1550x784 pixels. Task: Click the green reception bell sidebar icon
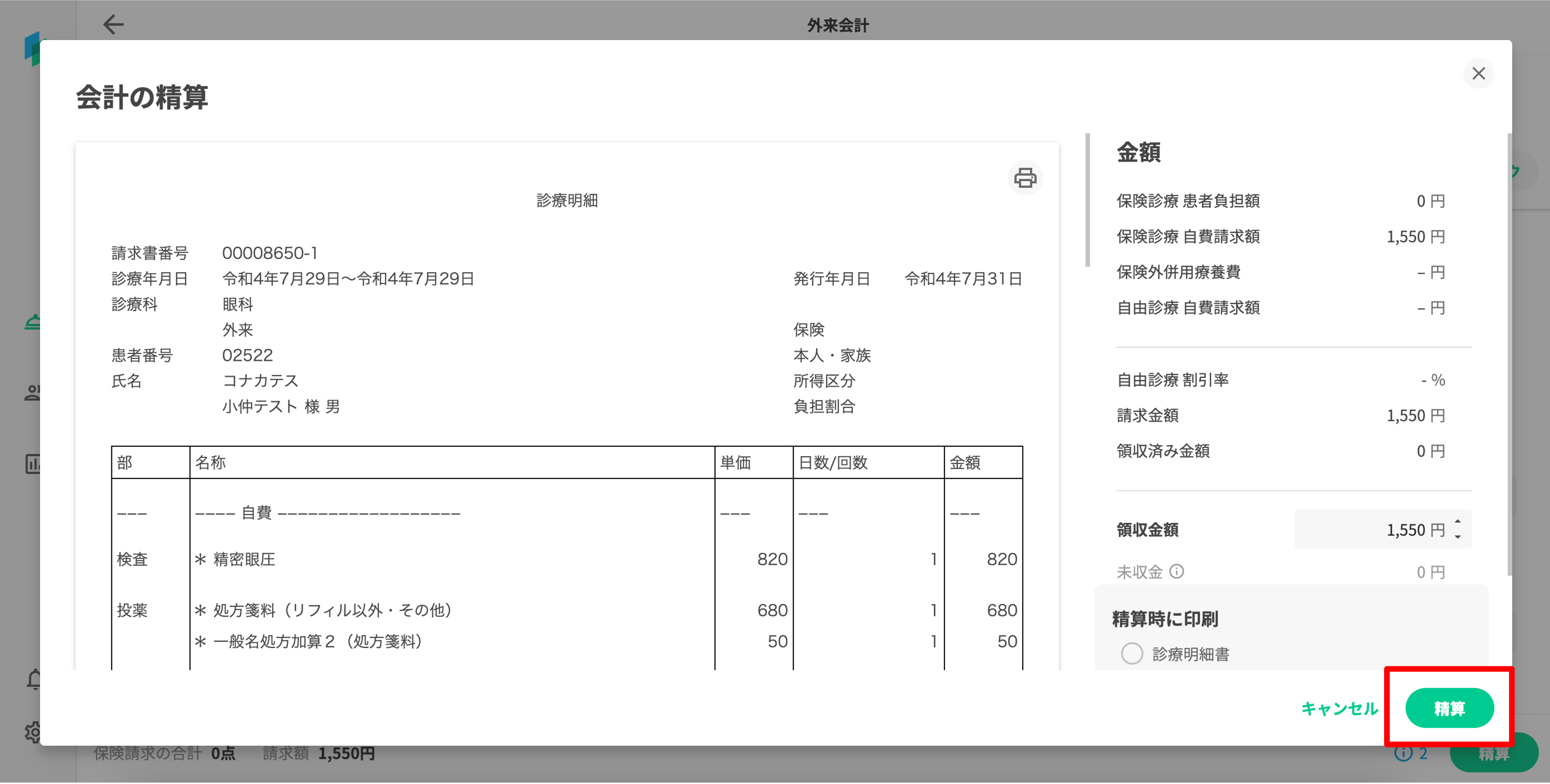[33, 322]
